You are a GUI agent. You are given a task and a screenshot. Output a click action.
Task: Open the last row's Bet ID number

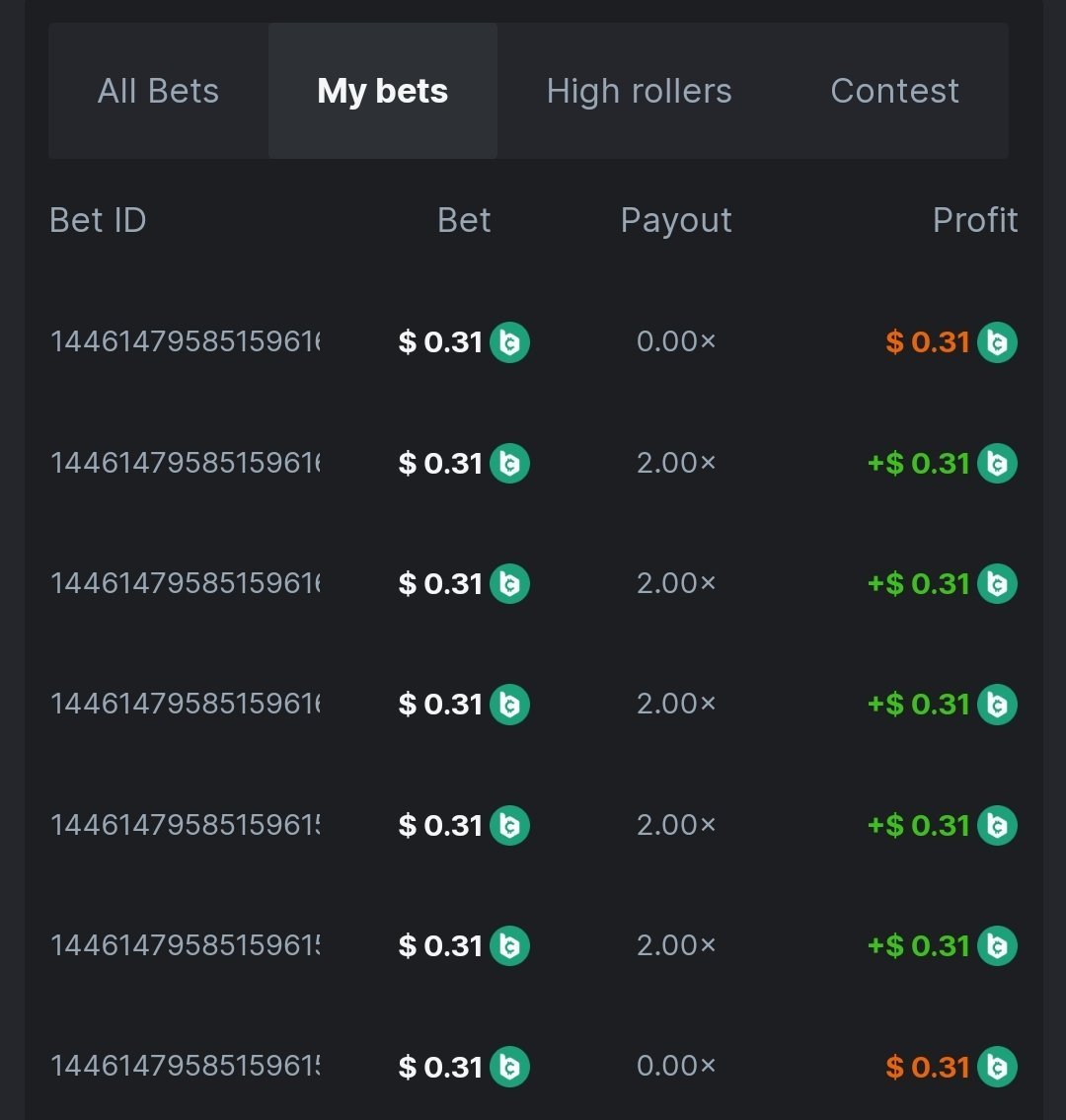185,1067
